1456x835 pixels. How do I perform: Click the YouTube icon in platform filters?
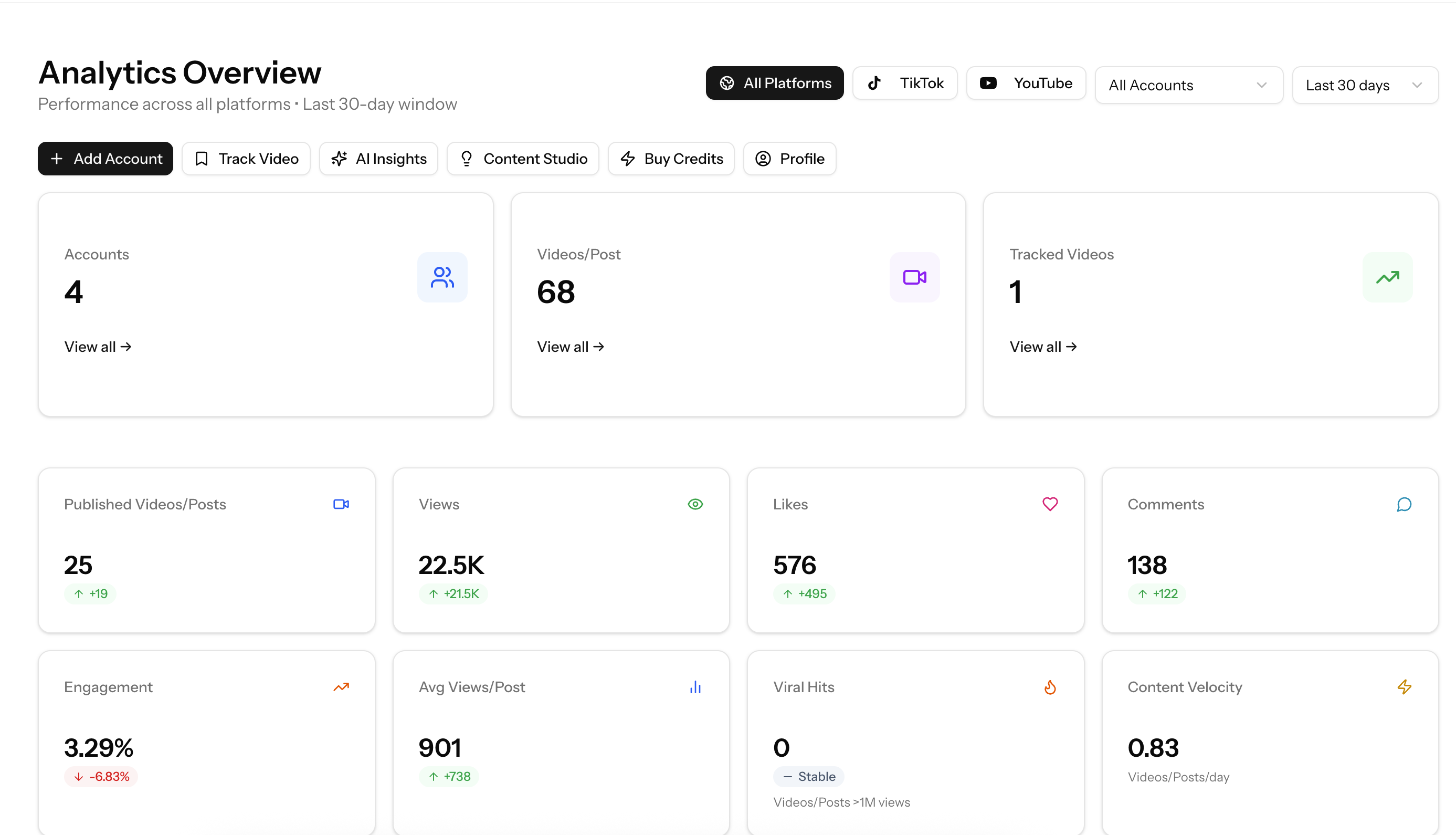[x=988, y=82]
